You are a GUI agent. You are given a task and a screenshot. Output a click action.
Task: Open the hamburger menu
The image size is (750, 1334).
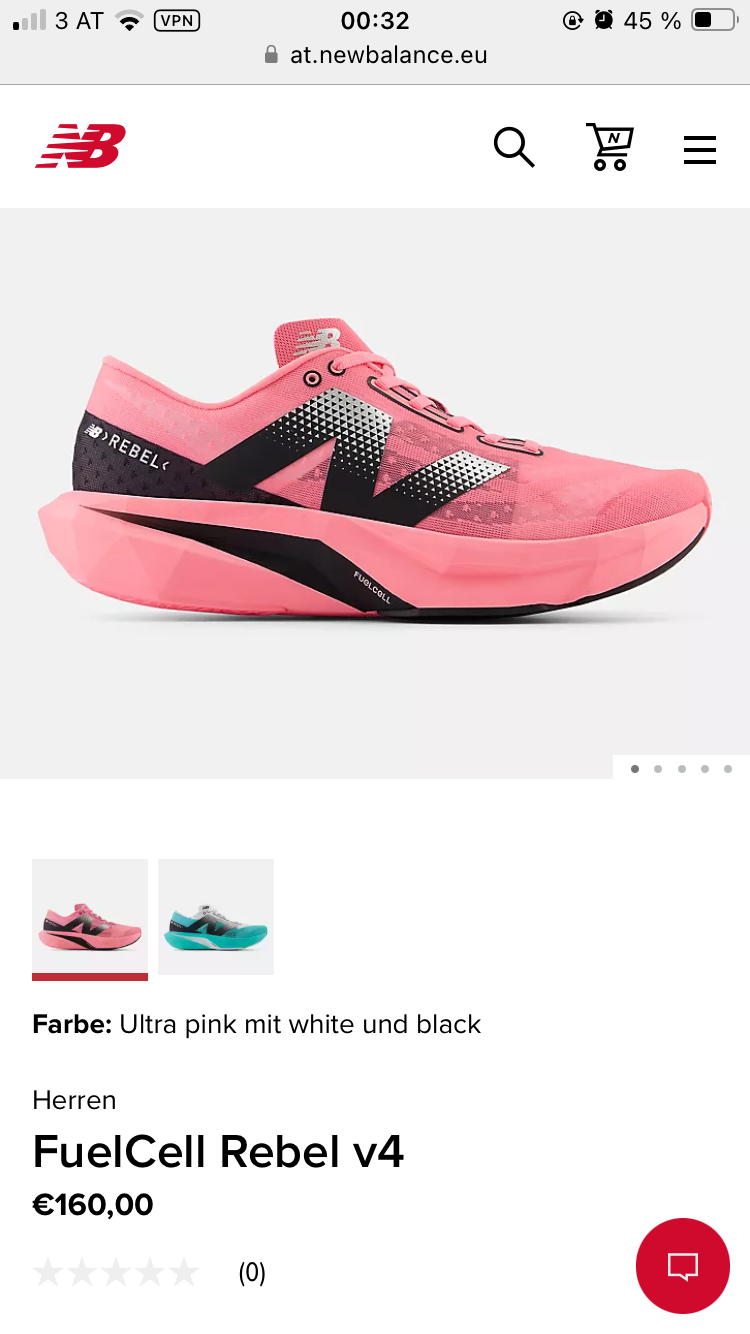click(700, 150)
